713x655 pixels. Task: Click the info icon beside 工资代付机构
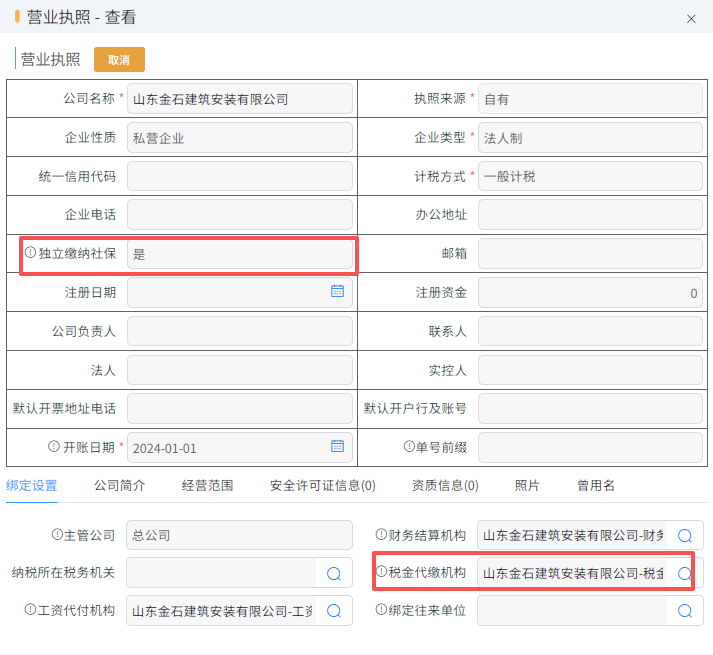30,610
